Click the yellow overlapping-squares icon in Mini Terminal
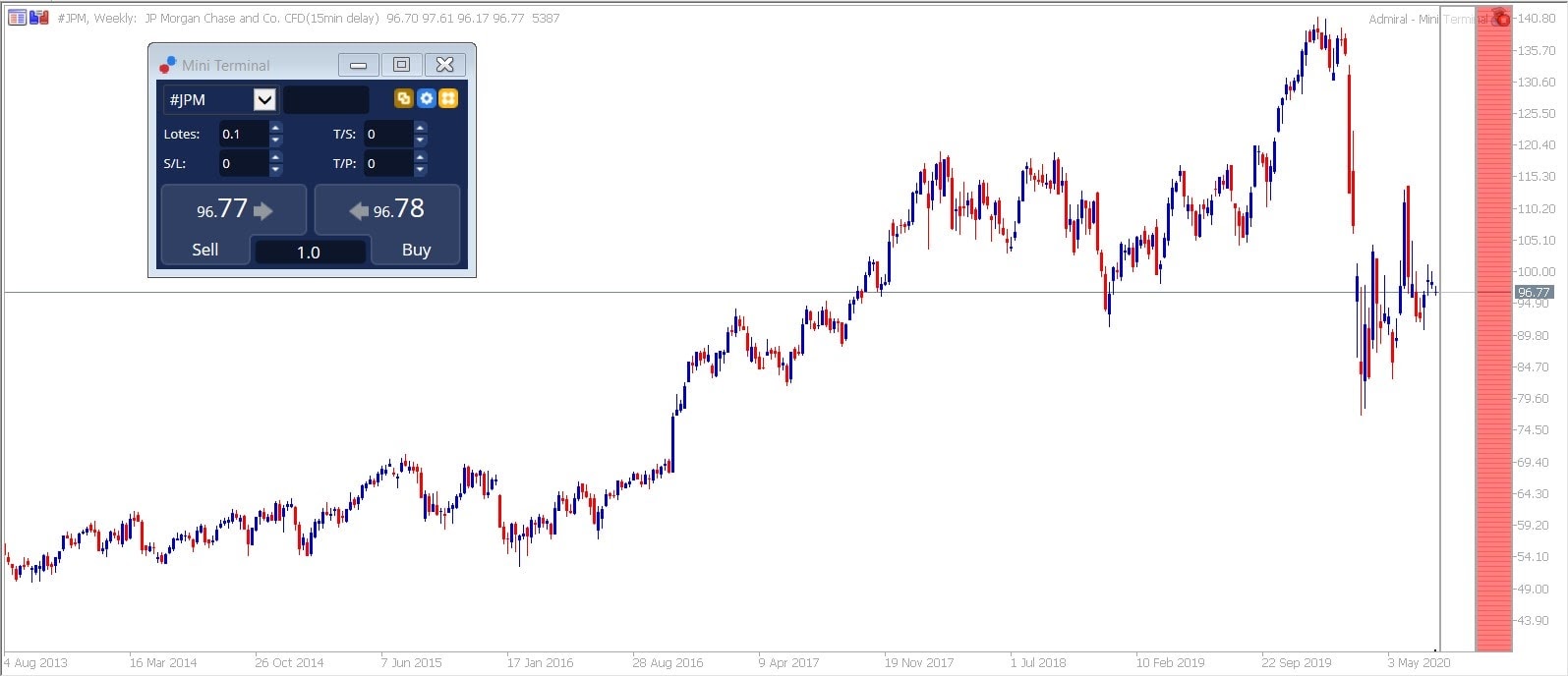Viewport: 1568px width, 676px height. point(403,98)
